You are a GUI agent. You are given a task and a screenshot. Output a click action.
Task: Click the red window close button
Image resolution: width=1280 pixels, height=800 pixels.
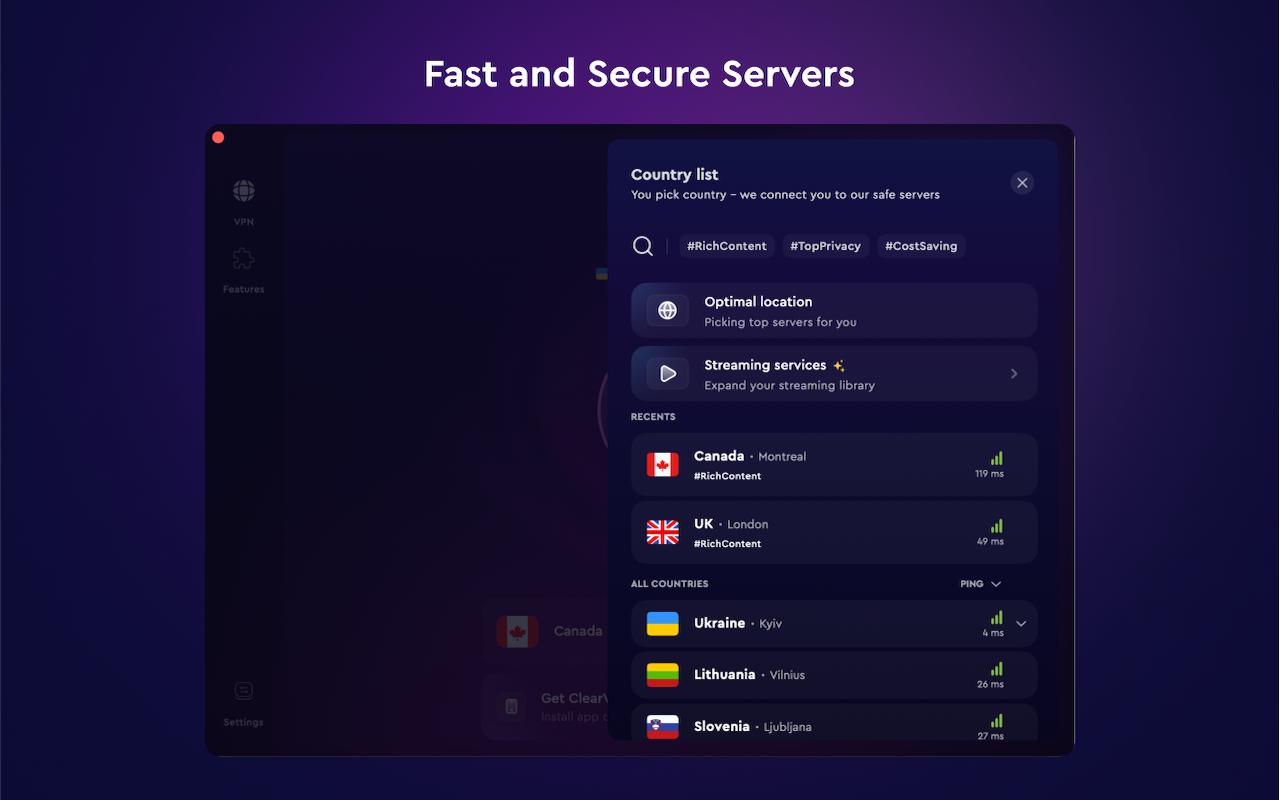point(218,137)
